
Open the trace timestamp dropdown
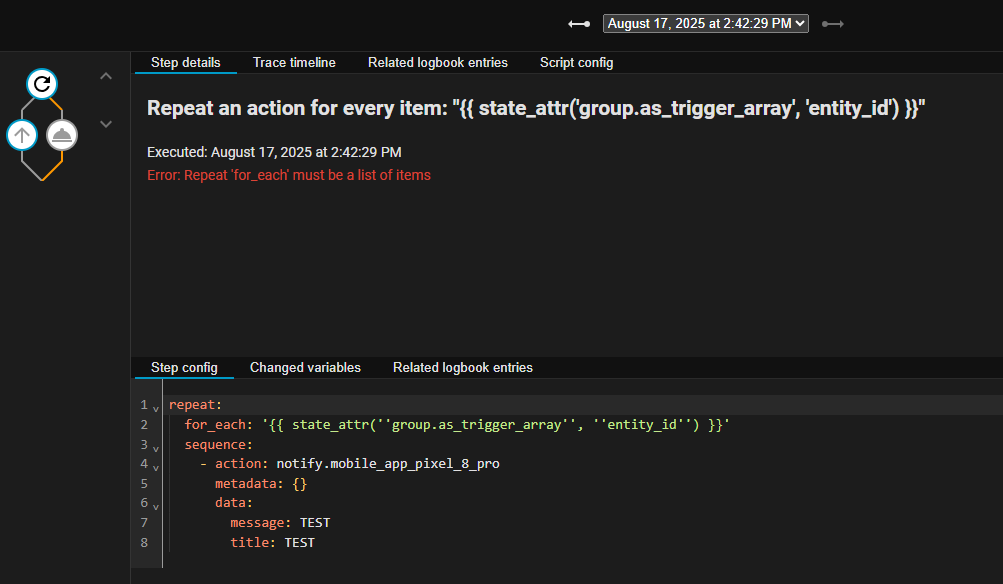(705, 24)
